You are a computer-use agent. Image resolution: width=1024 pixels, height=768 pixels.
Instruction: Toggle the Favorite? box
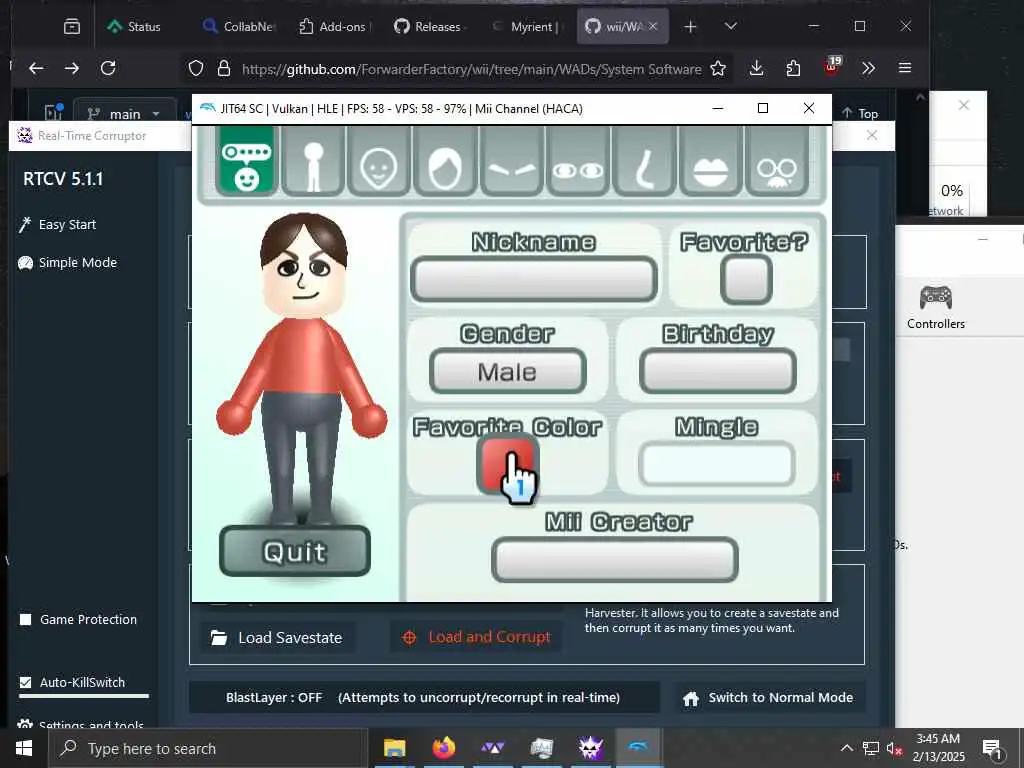746,279
